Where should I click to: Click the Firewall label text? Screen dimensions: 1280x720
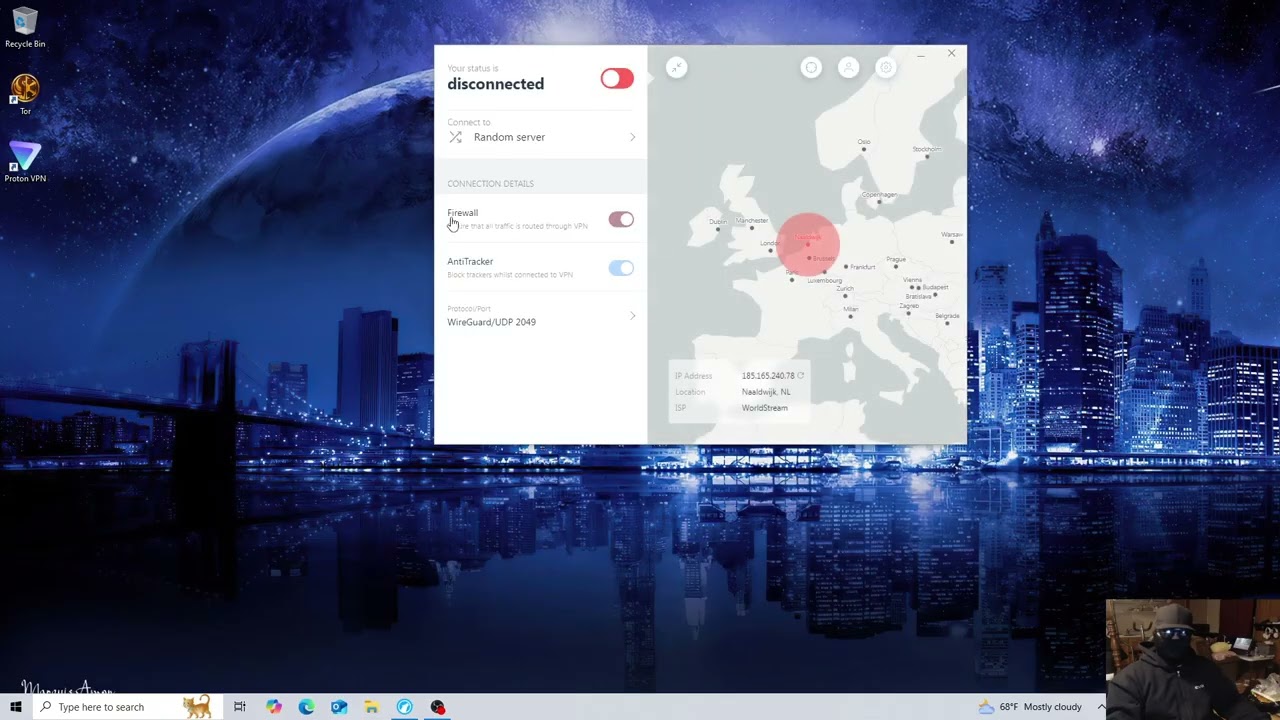pyautogui.click(x=463, y=213)
